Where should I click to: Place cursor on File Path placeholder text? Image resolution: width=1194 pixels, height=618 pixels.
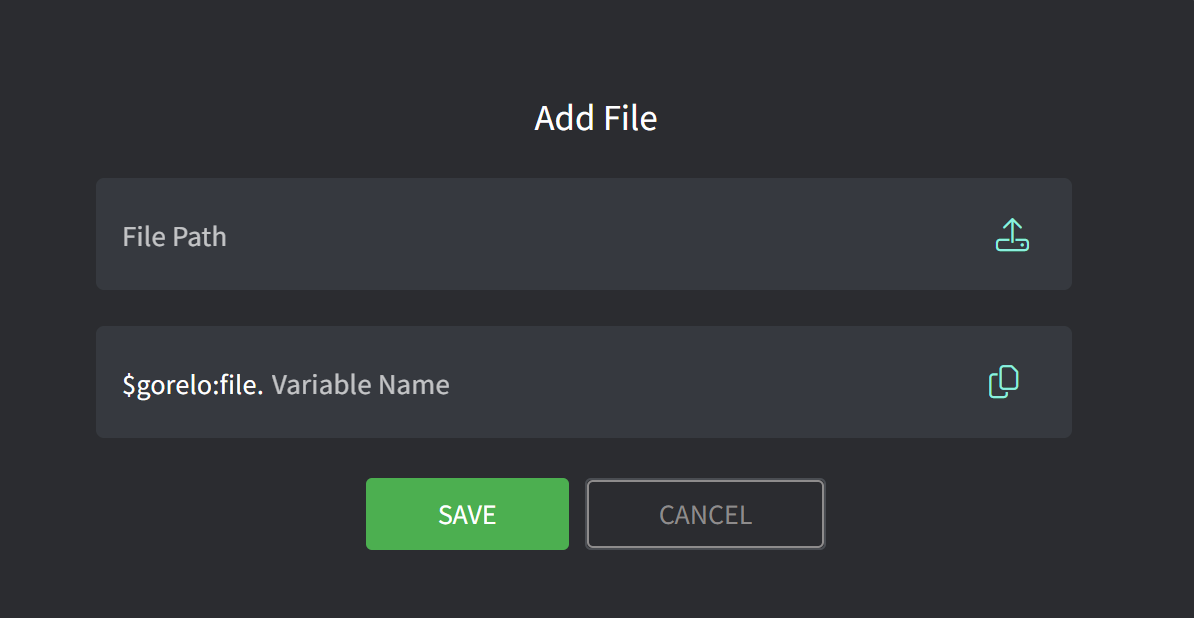coord(174,237)
